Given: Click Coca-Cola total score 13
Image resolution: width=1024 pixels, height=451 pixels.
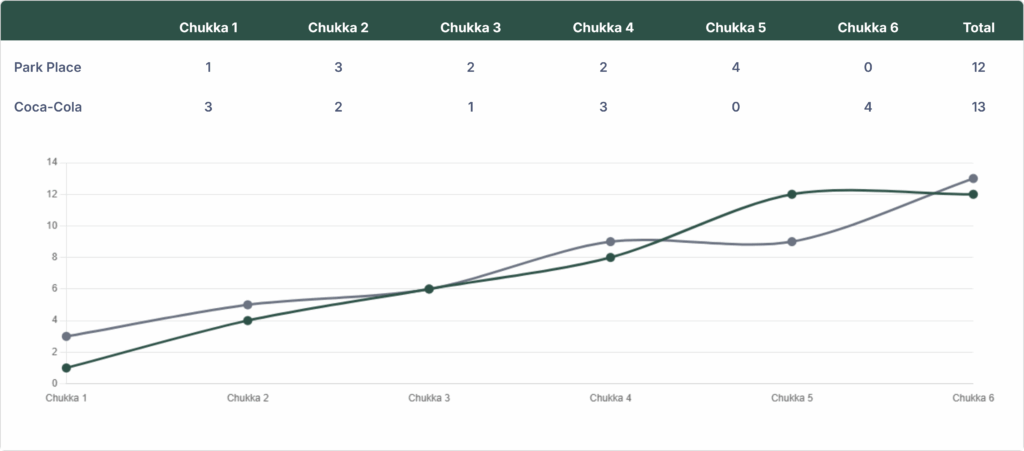Looking at the screenshot, I should point(978,107).
